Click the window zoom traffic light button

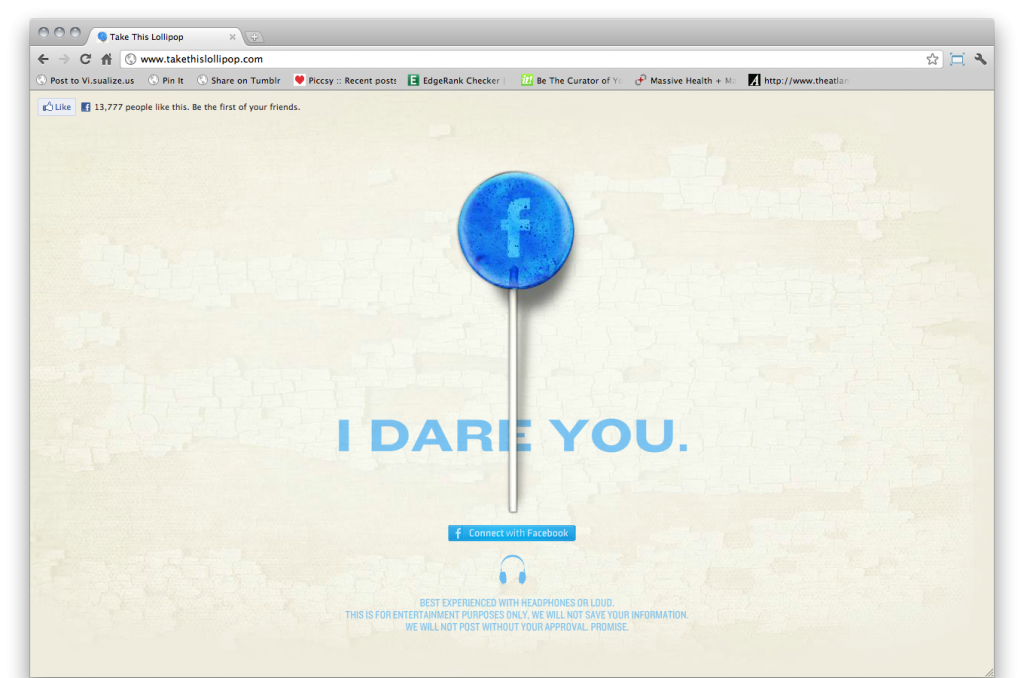coord(75,32)
